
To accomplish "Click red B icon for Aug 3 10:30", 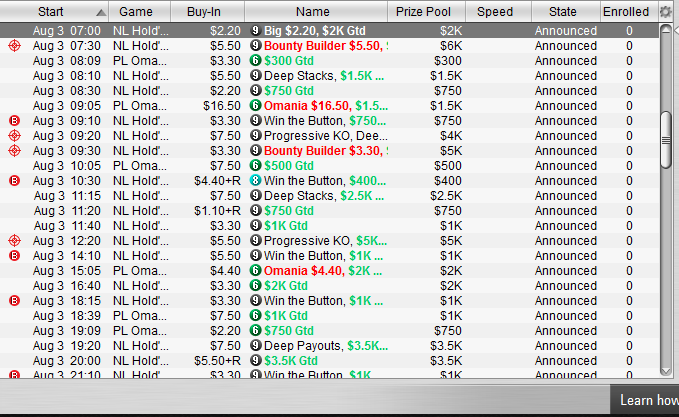I will 14,181.
